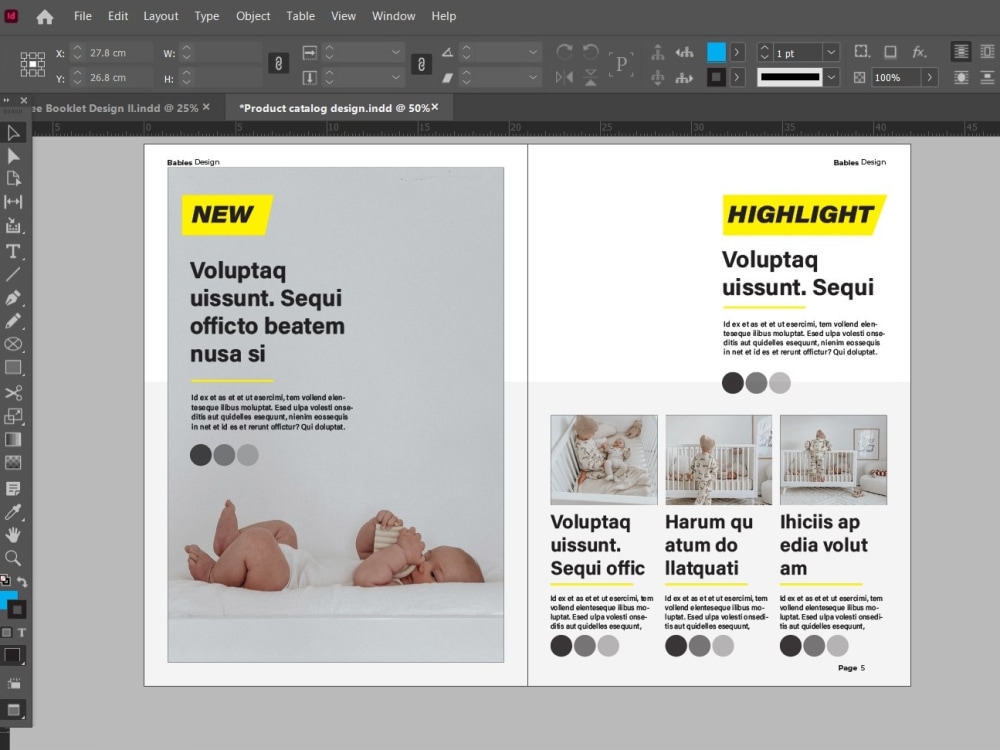Click the drop shadow icon
The width and height of the screenshot is (1000, 750).
(x=890, y=52)
